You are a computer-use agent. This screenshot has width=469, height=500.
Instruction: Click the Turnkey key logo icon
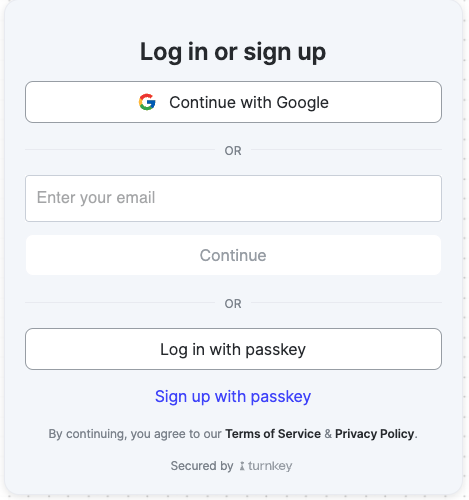pyautogui.click(x=242, y=466)
